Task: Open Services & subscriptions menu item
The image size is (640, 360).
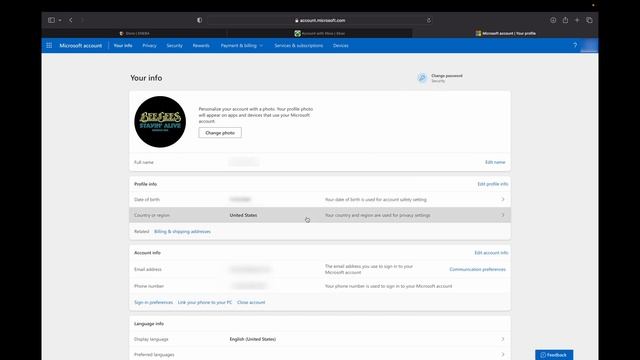Action: coord(298,45)
